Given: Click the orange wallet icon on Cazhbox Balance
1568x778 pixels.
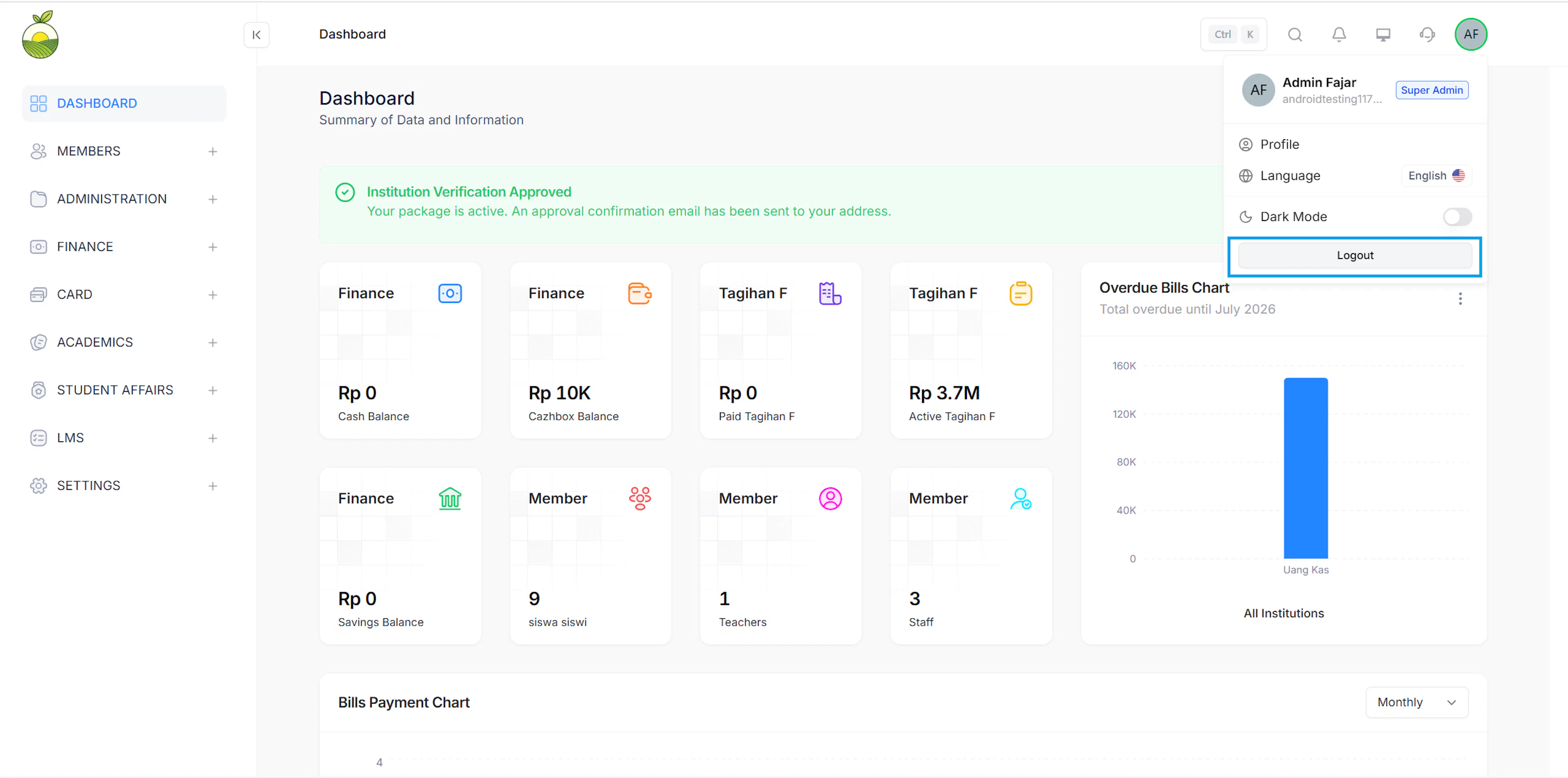Looking at the screenshot, I should (640, 293).
